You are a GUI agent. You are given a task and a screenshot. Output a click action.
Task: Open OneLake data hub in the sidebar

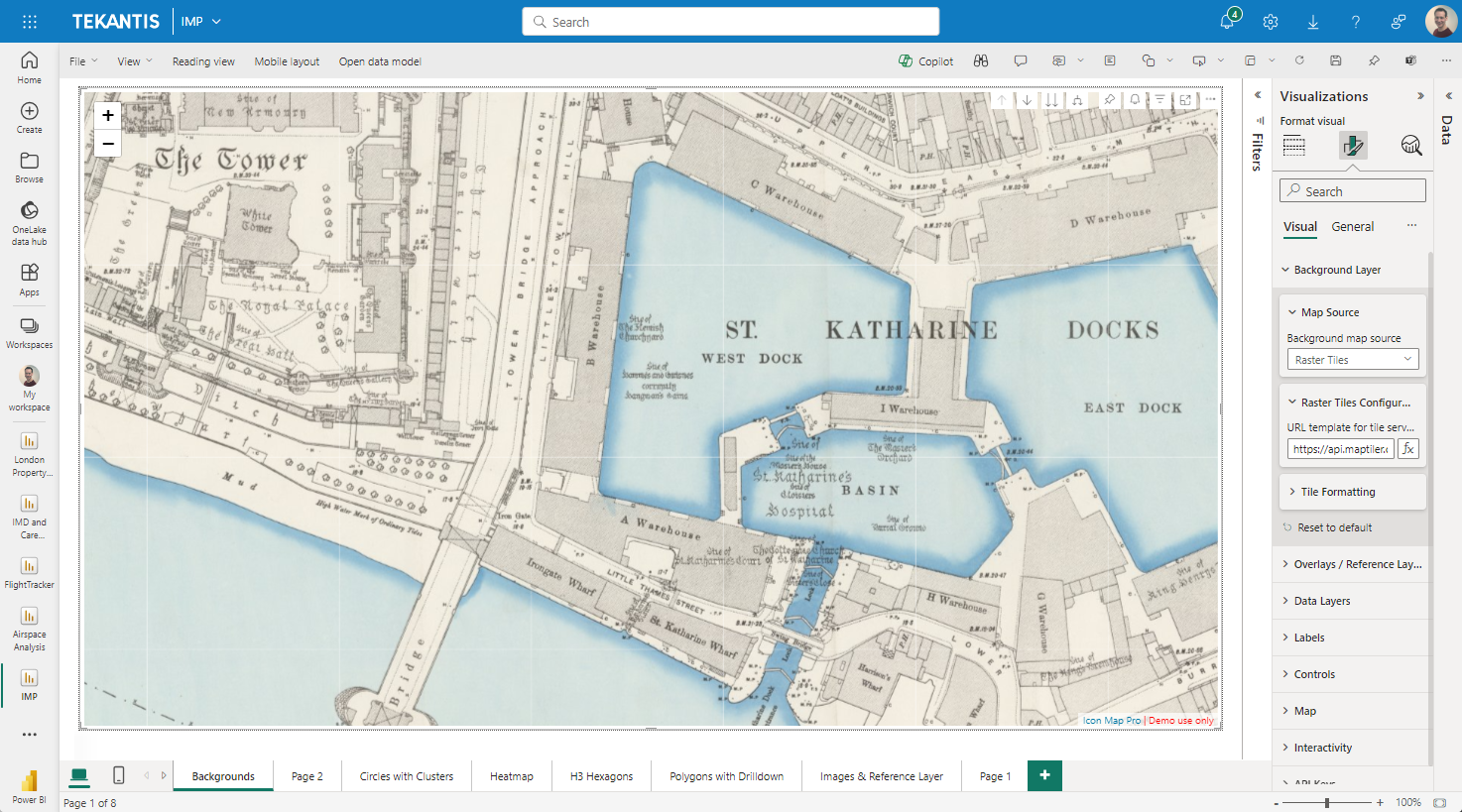point(30,222)
